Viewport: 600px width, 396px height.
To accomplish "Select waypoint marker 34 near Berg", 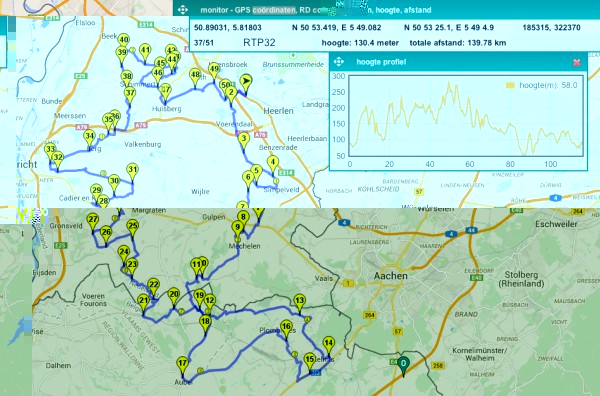I will (89, 139).
